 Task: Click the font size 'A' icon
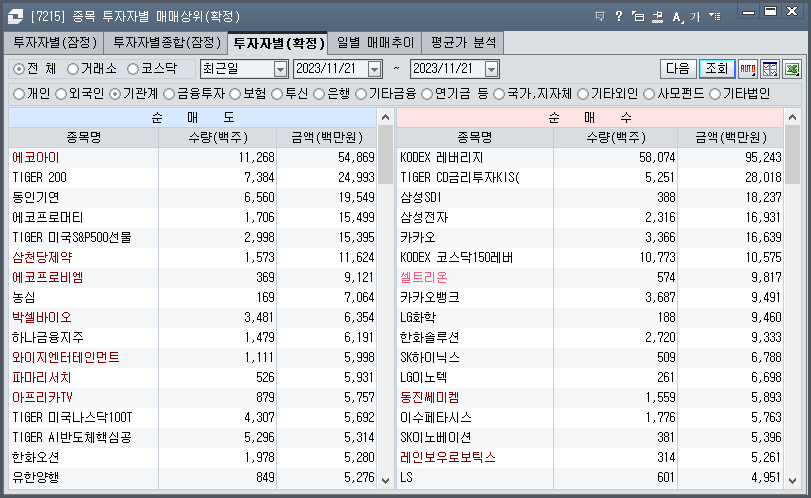(677, 17)
